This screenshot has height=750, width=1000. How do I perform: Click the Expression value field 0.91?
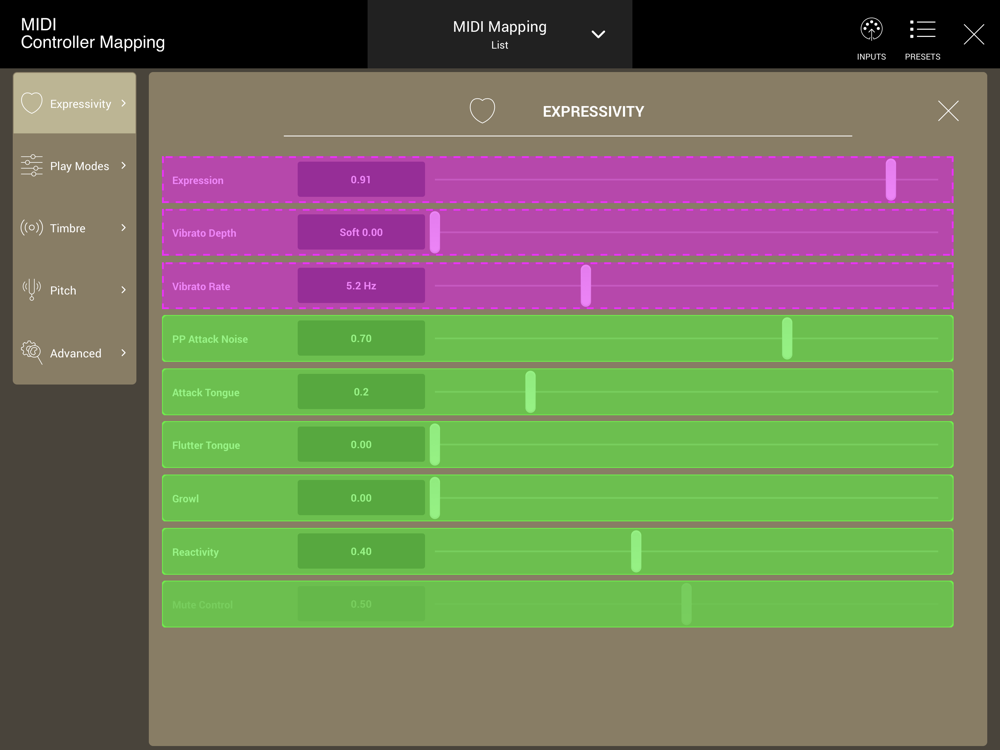361,179
